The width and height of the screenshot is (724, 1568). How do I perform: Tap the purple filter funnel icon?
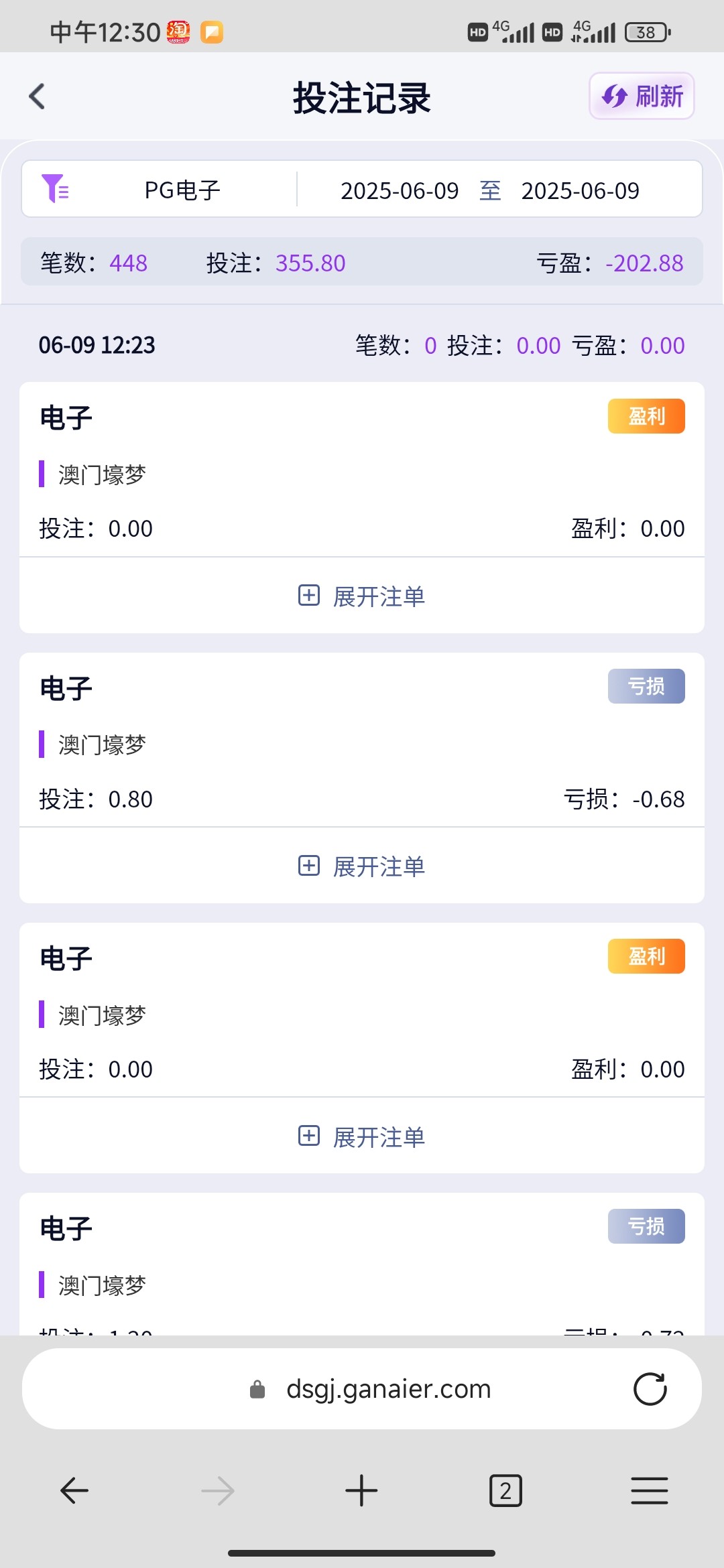point(55,188)
